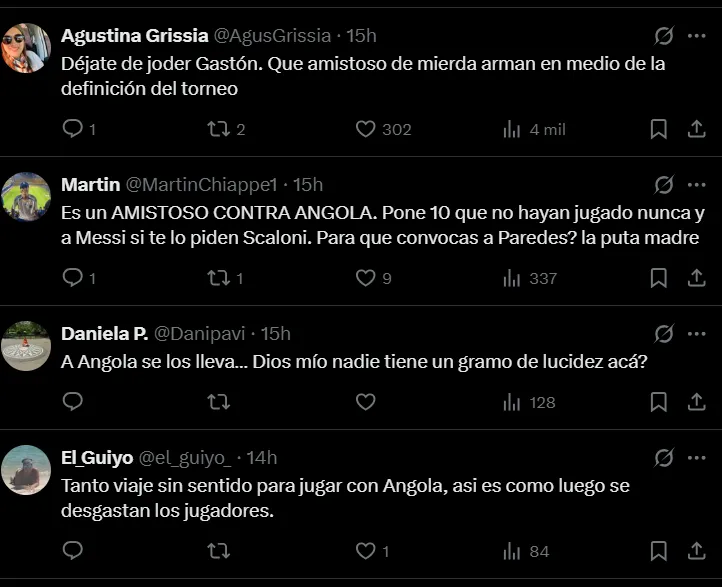
Task: Bookmark El_Guiyo's tweet
Action: (x=658, y=551)
